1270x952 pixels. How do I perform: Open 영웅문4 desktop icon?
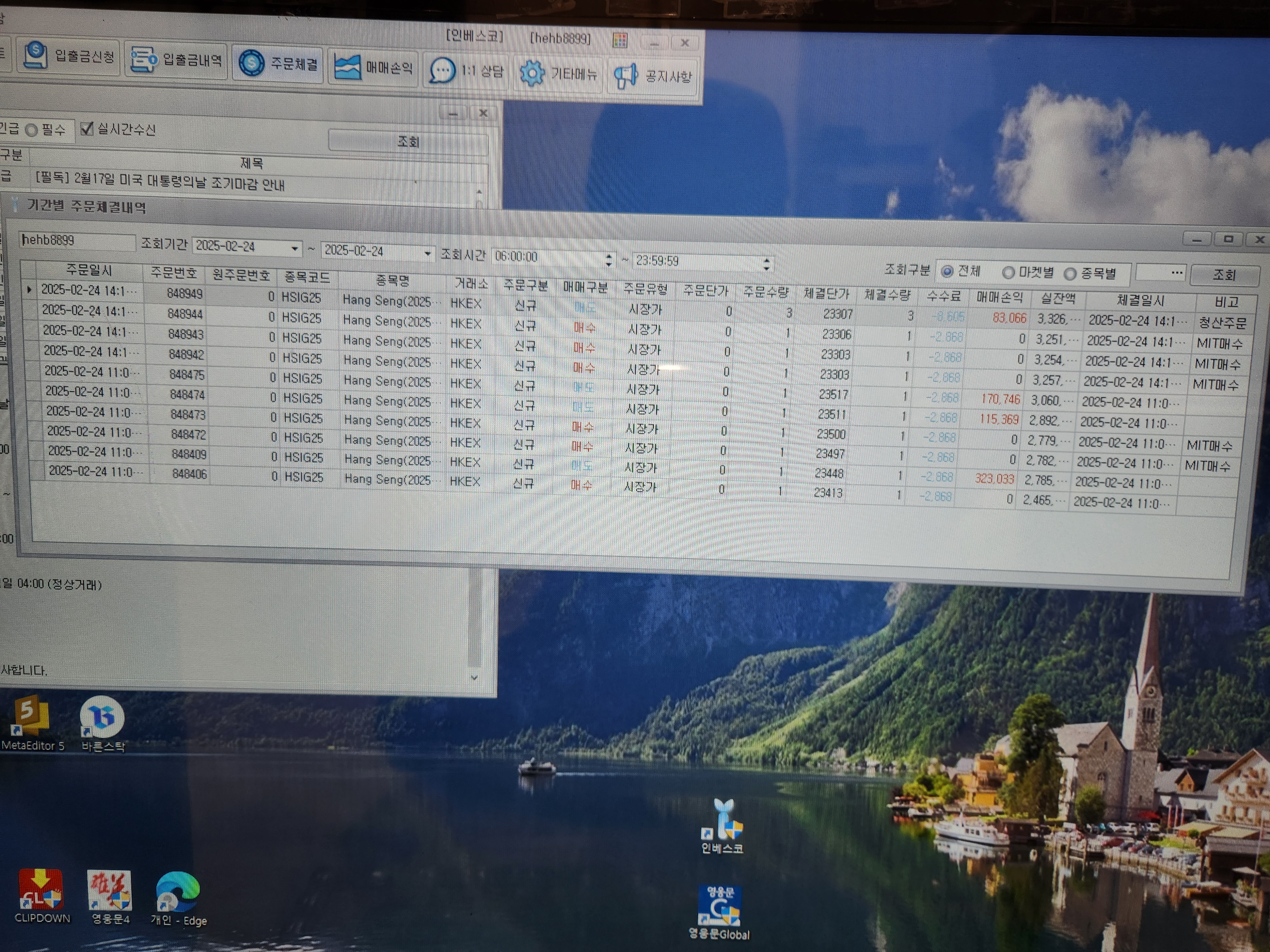(x=110, y=897)
